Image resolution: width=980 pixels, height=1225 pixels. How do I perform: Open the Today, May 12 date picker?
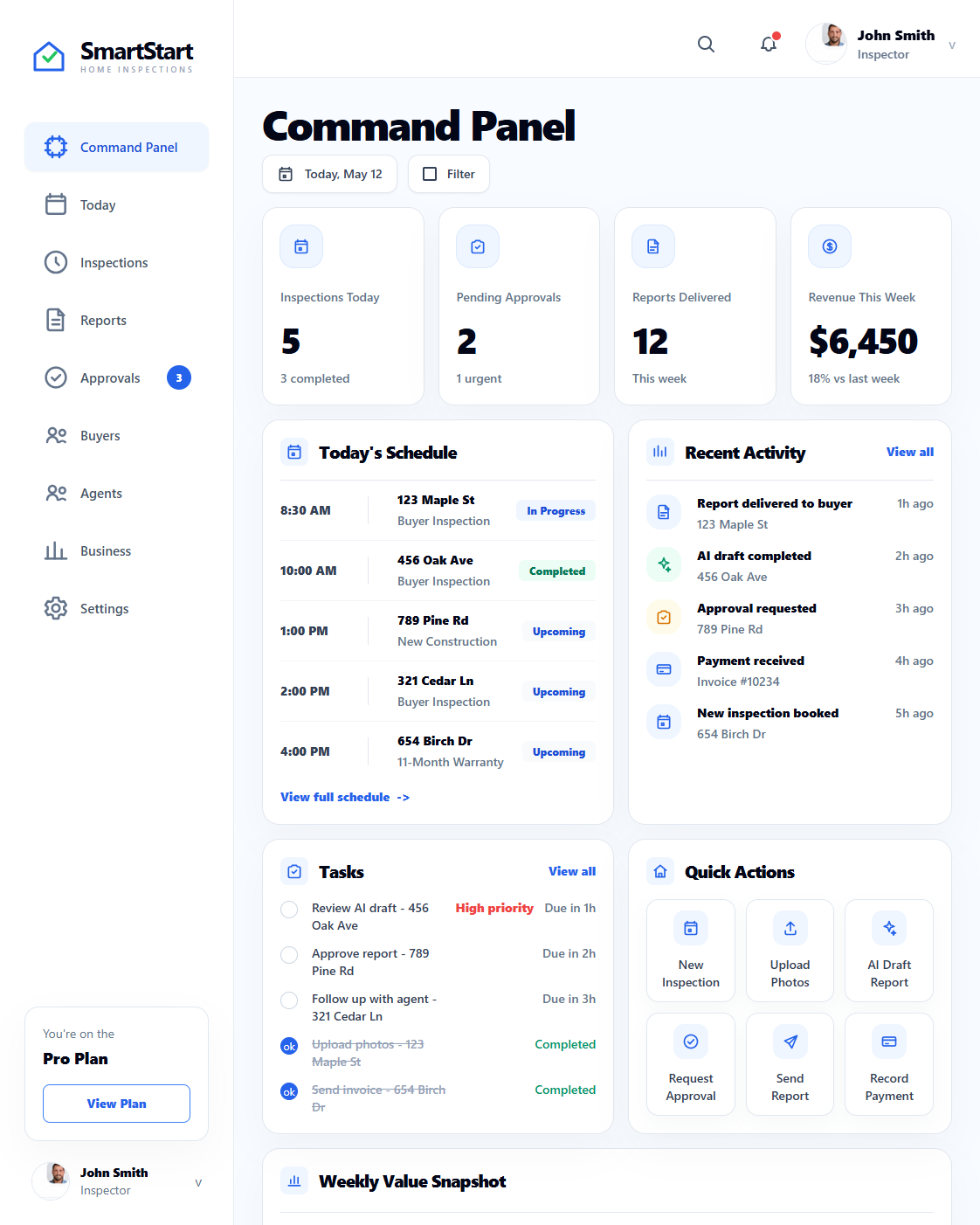330,174
